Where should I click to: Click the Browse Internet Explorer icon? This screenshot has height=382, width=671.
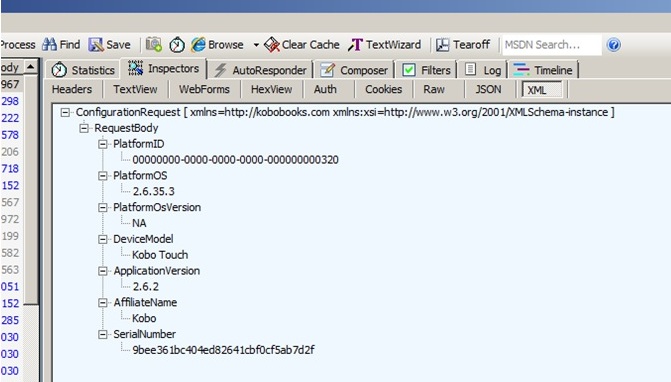[x=198, y=44]
